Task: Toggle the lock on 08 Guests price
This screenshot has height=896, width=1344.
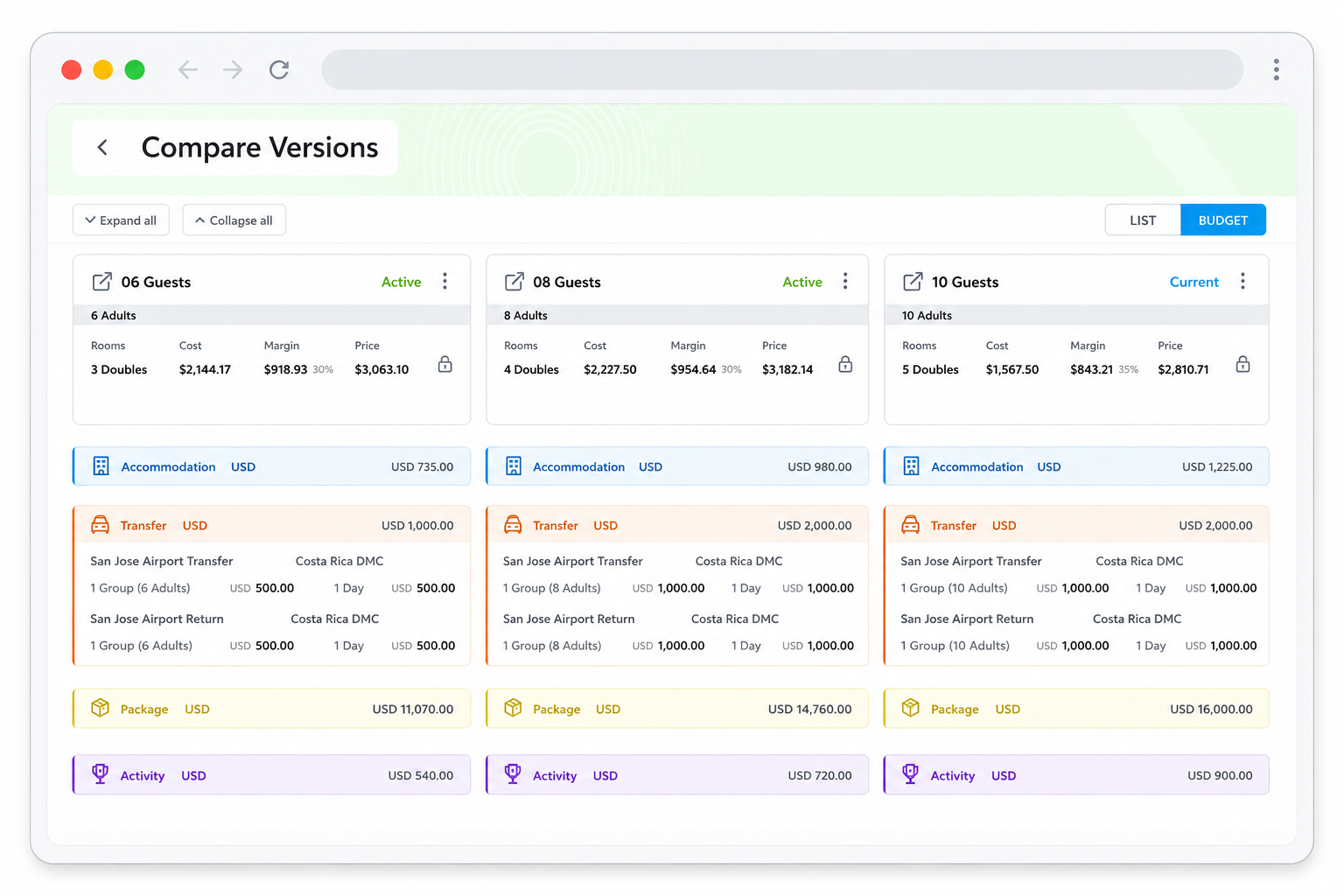Action: (x=845, y=365)
